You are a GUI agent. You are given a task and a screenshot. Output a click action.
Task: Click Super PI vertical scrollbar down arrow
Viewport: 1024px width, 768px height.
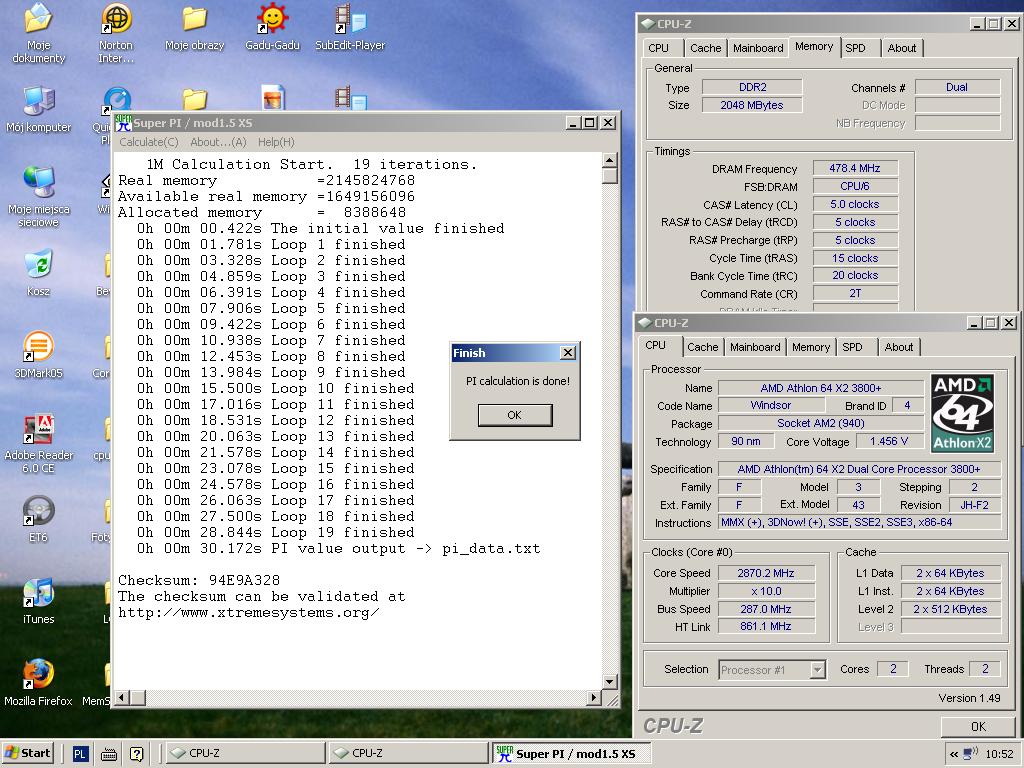tap(609, 682)
